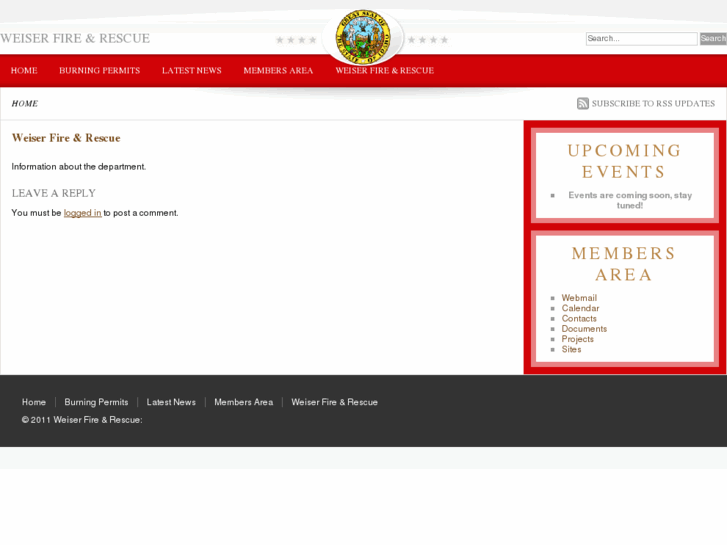This screenshot has width=727, height=545.
Task: Click the LEAVE A REPLY heading
Action: [x=54, y=193]
